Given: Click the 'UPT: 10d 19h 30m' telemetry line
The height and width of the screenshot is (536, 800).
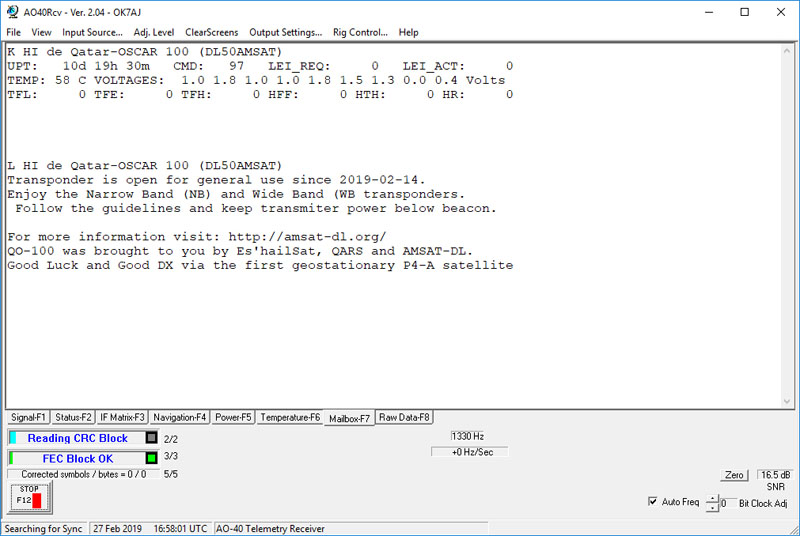Looking at the screenshot, I should pos(260,66).
